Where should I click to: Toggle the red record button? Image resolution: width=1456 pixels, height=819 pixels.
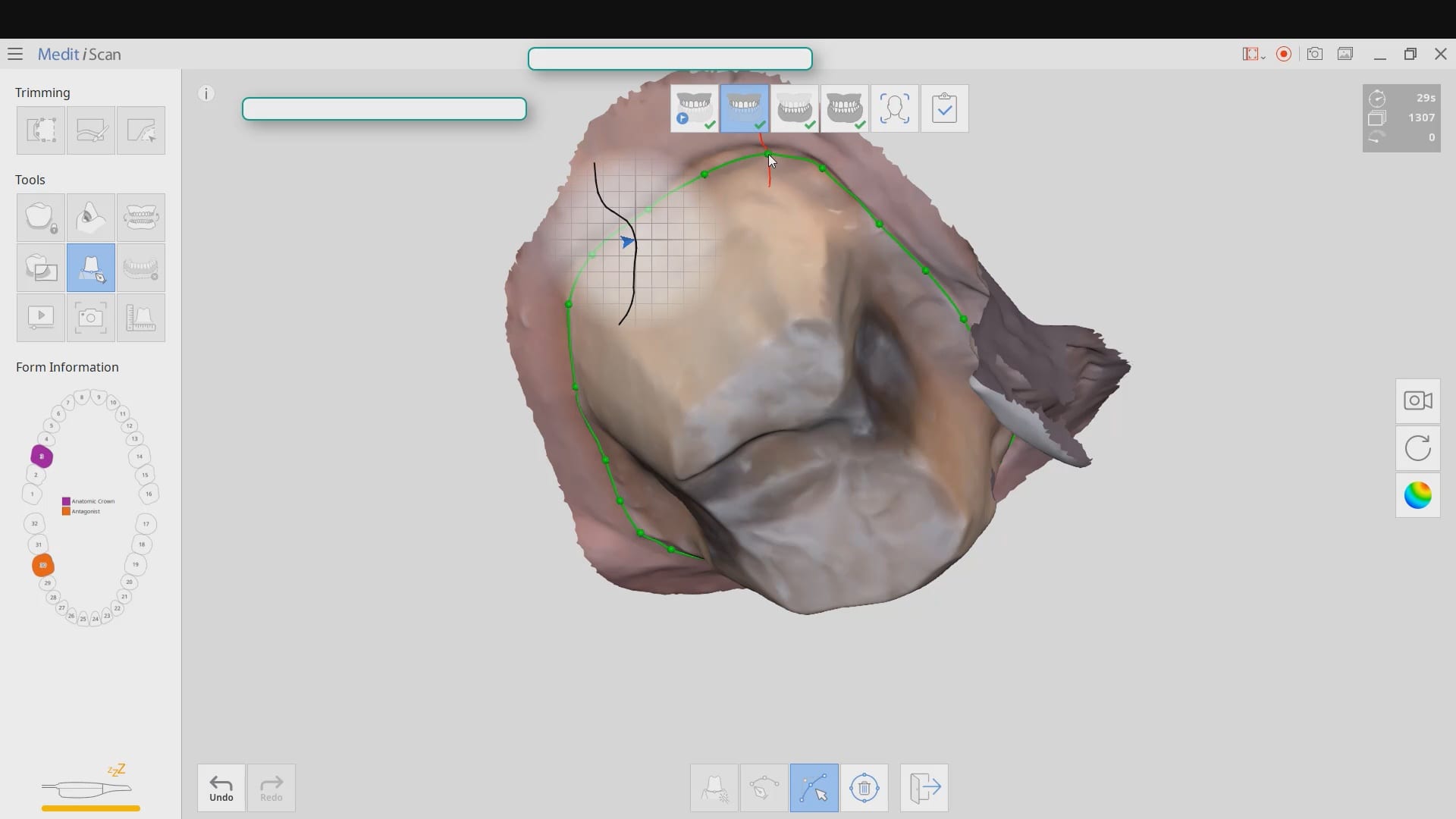[x=1284, y=54]
